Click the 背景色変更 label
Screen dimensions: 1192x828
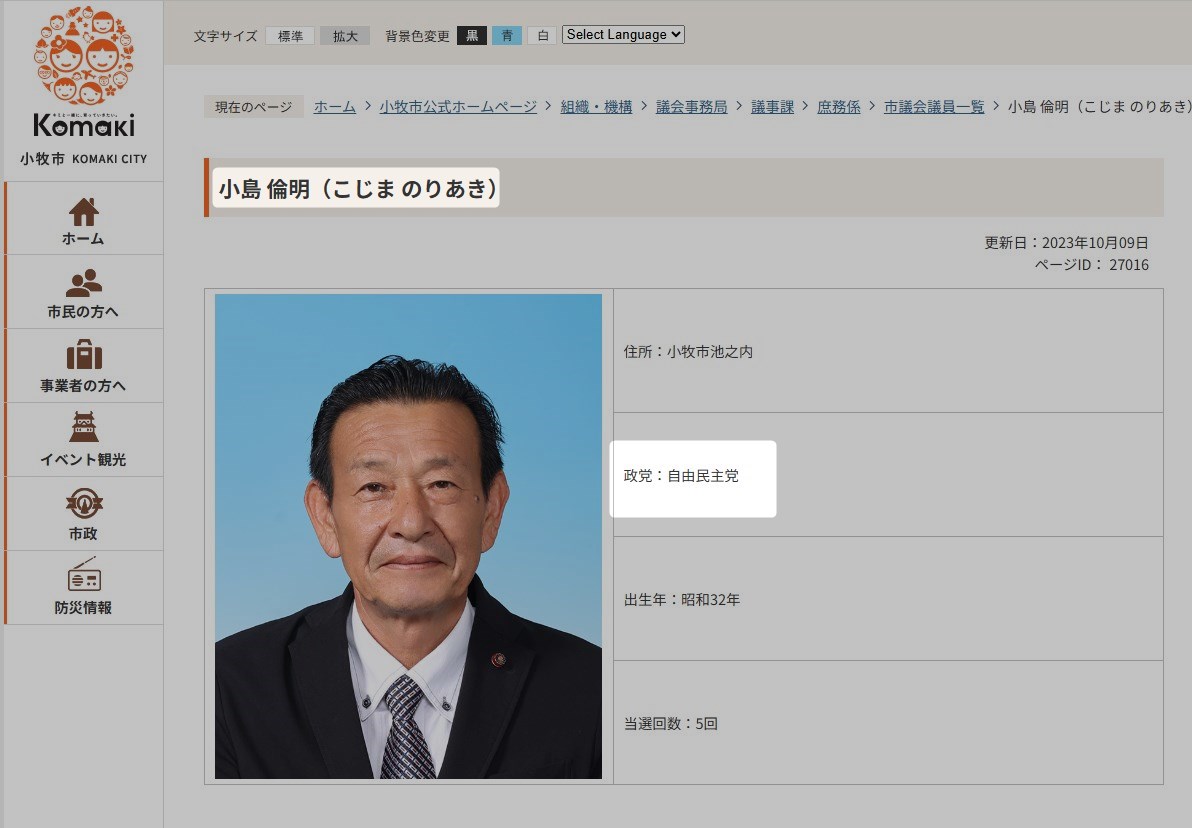(417, 36)
